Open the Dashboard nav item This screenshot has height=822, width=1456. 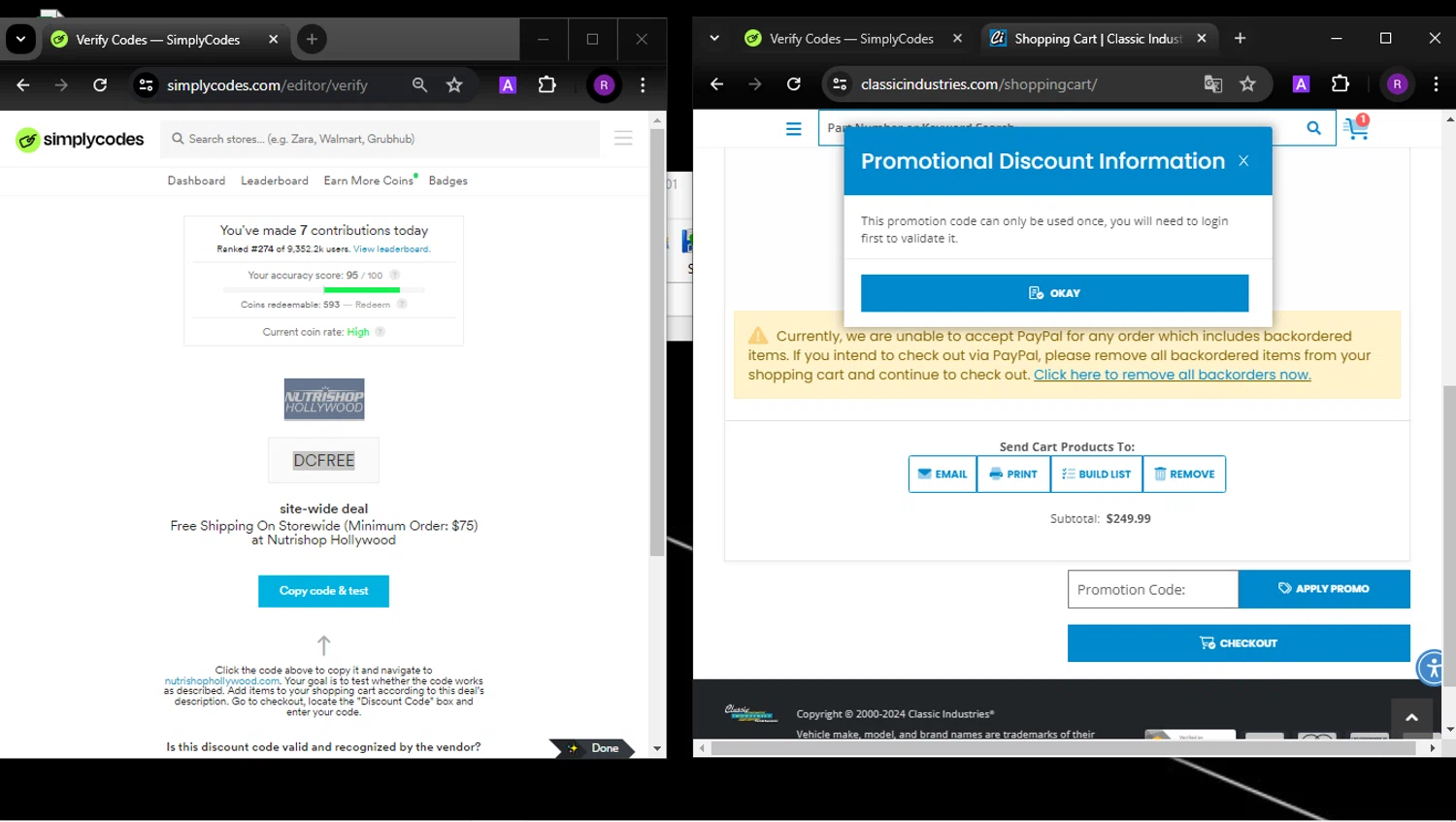click(196, 181)
